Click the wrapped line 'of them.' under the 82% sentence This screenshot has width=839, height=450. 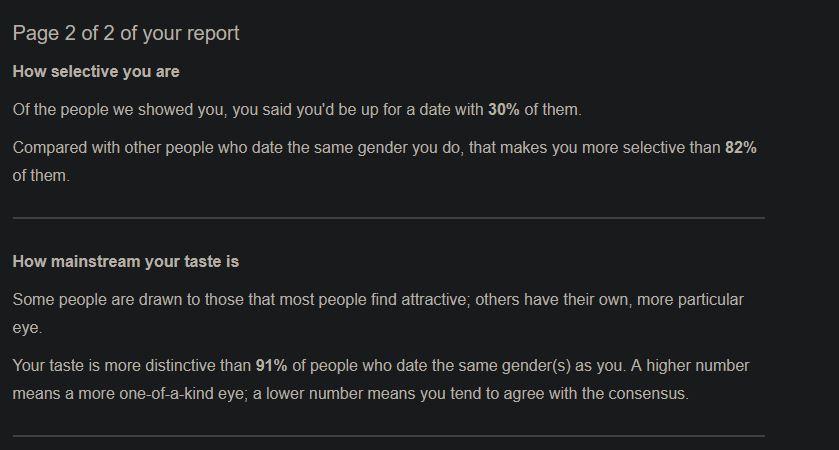point(41,176)
